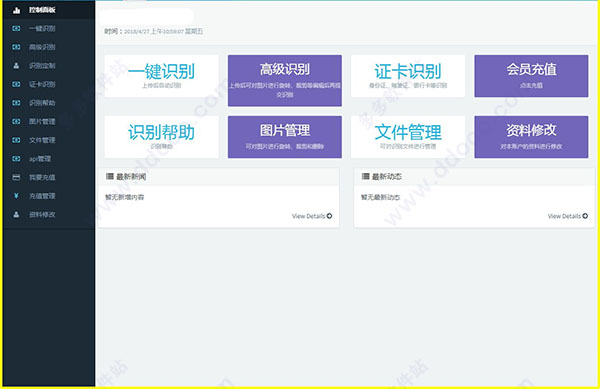Click the 最新新闻 panel title
This screenshot has height=389, width=600.
click(x=131, y=177)
